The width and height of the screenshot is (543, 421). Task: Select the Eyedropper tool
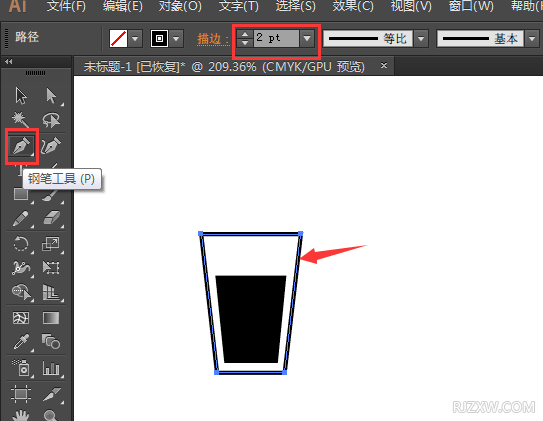(21, 342)
